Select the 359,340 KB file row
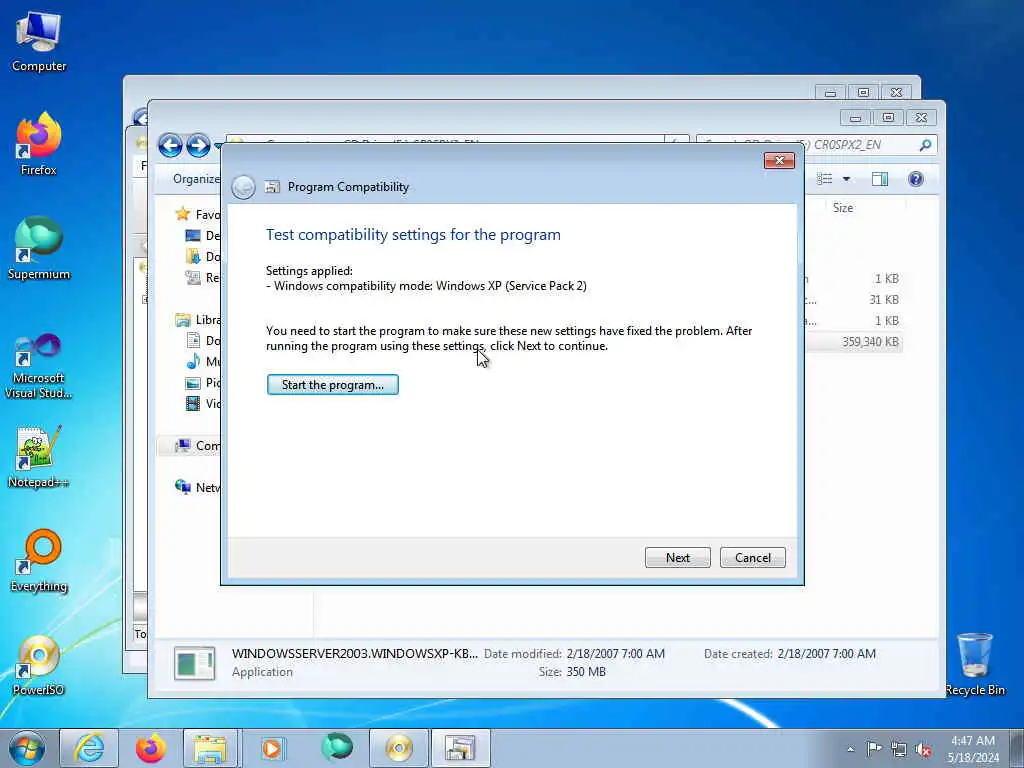 tap(854, 342)
